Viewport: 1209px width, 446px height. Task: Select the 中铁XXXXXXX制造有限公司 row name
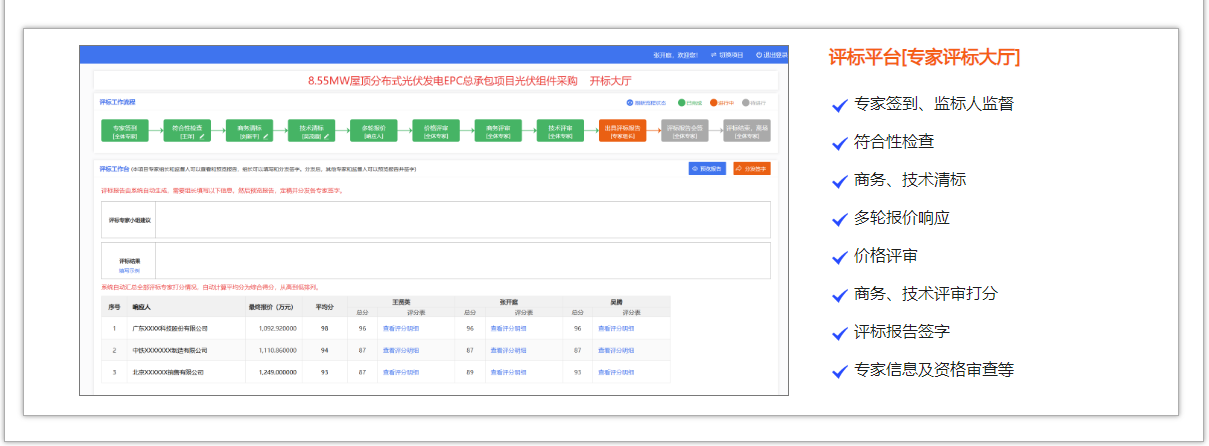pyautogui.click(x=170, y=350)
